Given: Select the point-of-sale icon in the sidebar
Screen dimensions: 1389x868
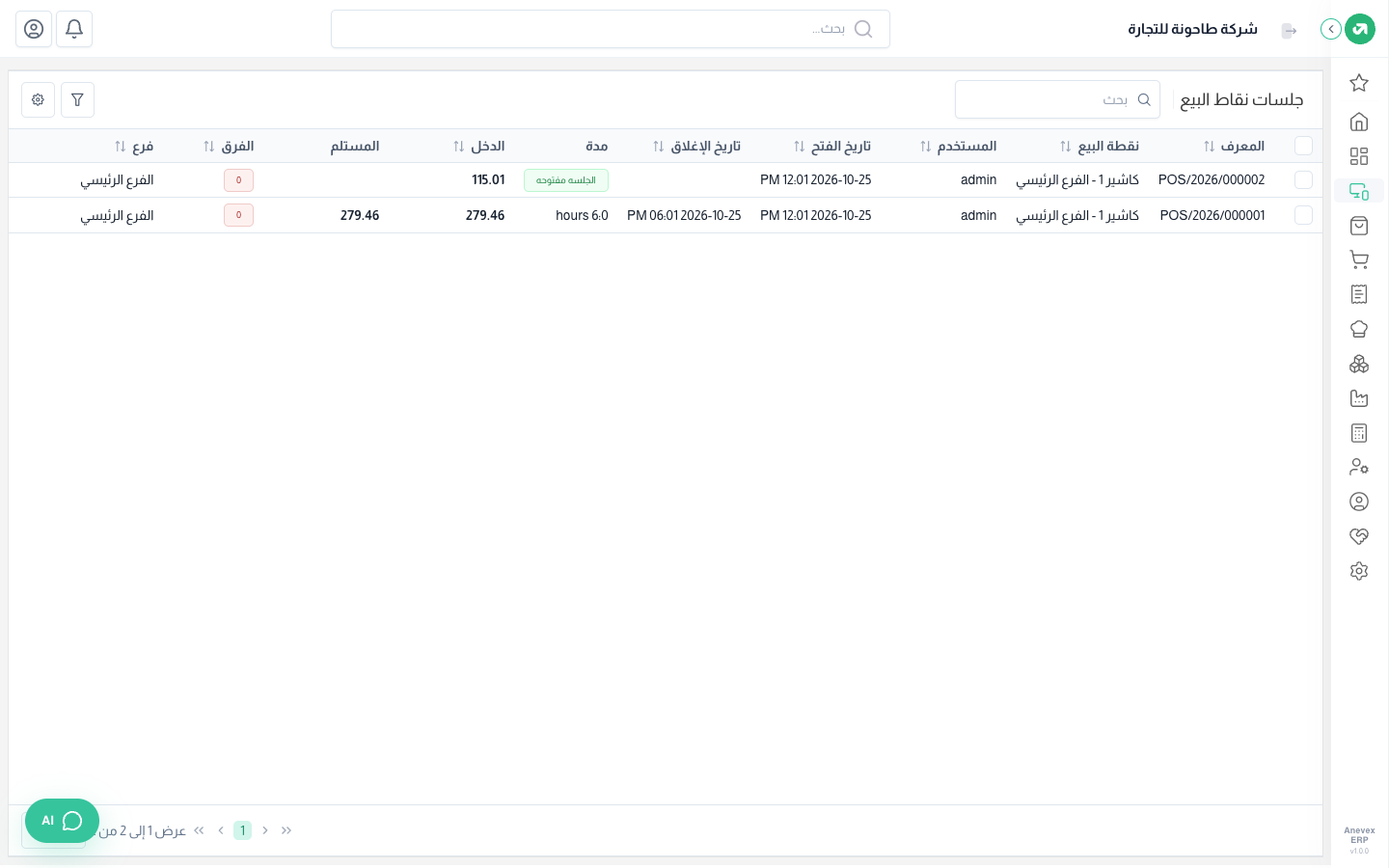Looking at the screenshot, I should (1359, 191).
